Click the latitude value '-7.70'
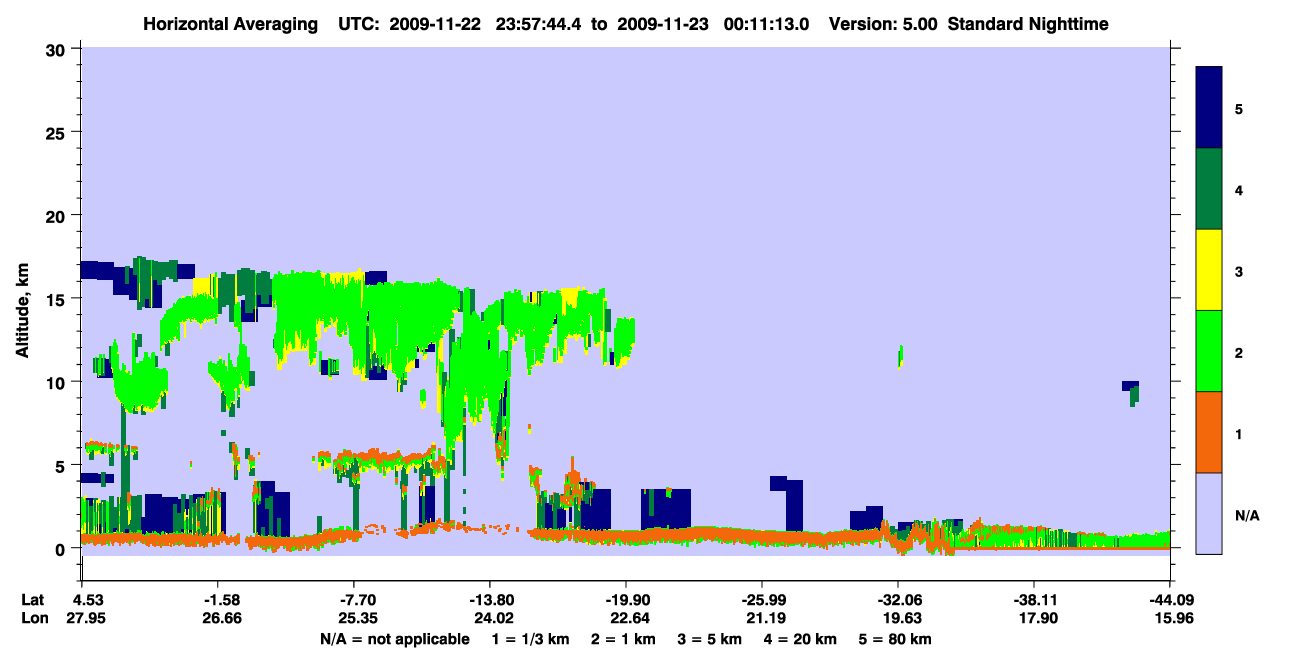The image size is (1300, 667). [354, 600]
